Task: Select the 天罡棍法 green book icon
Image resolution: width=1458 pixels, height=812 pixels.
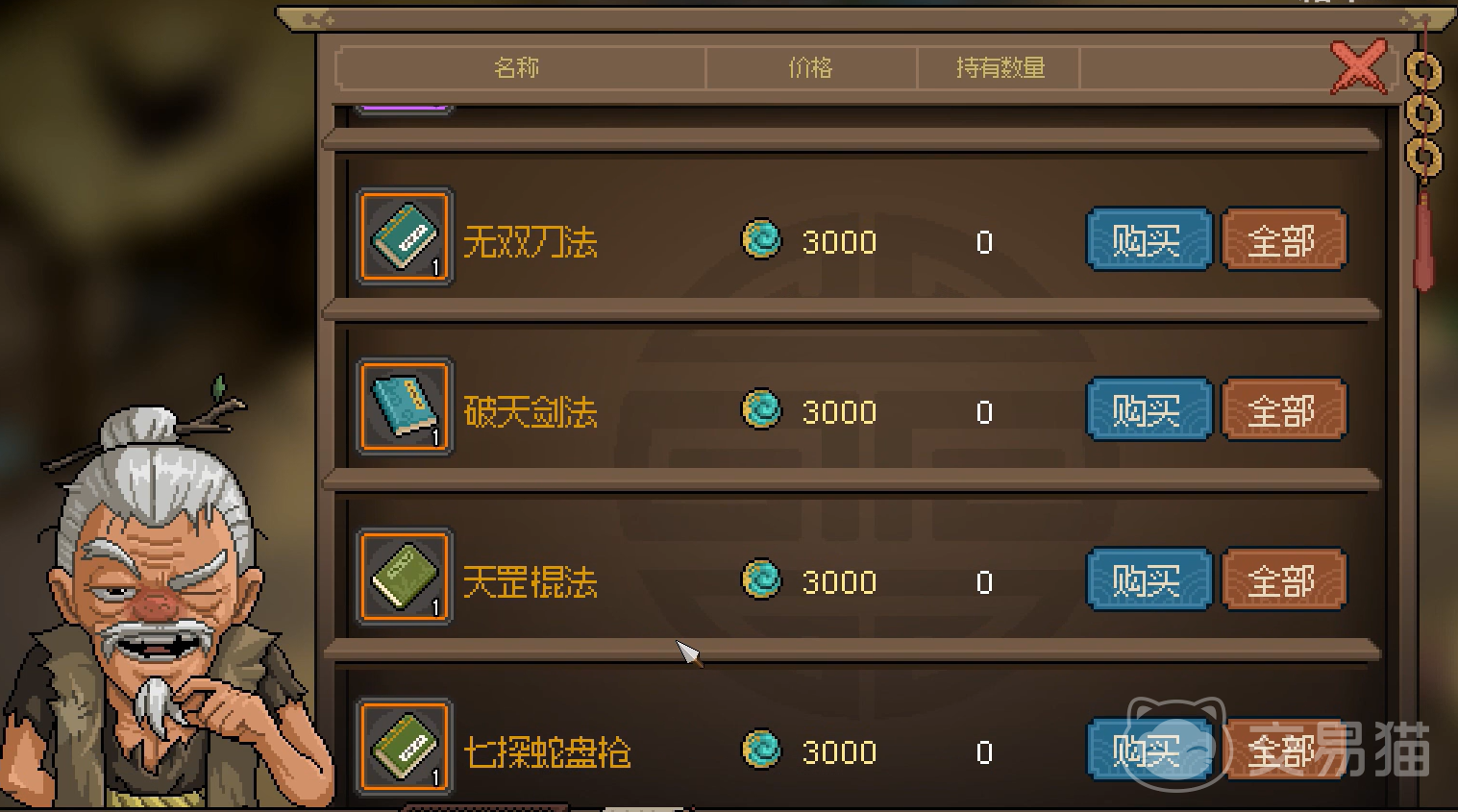Action: point(405,577)
